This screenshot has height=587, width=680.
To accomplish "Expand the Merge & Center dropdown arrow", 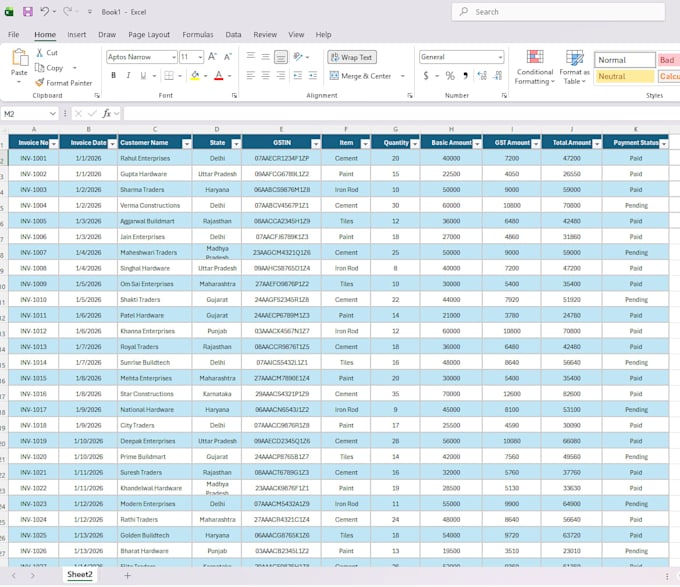I will click(x=403, y=76).
